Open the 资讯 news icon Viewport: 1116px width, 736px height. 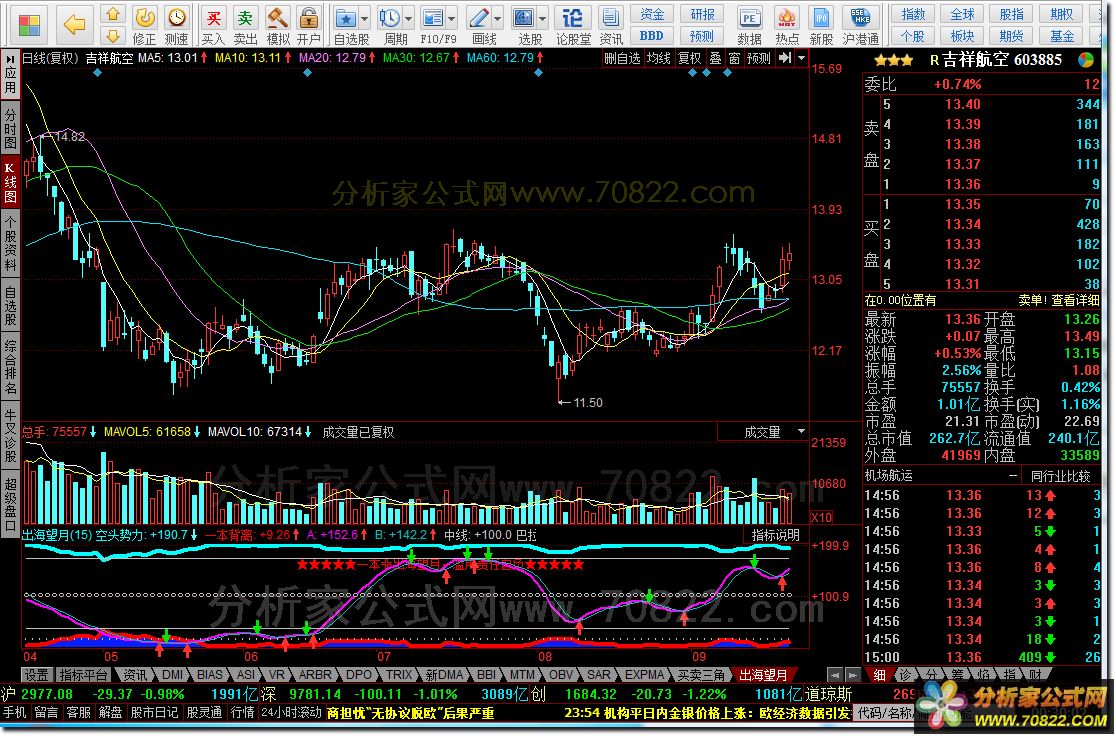[x=610, y=26]
